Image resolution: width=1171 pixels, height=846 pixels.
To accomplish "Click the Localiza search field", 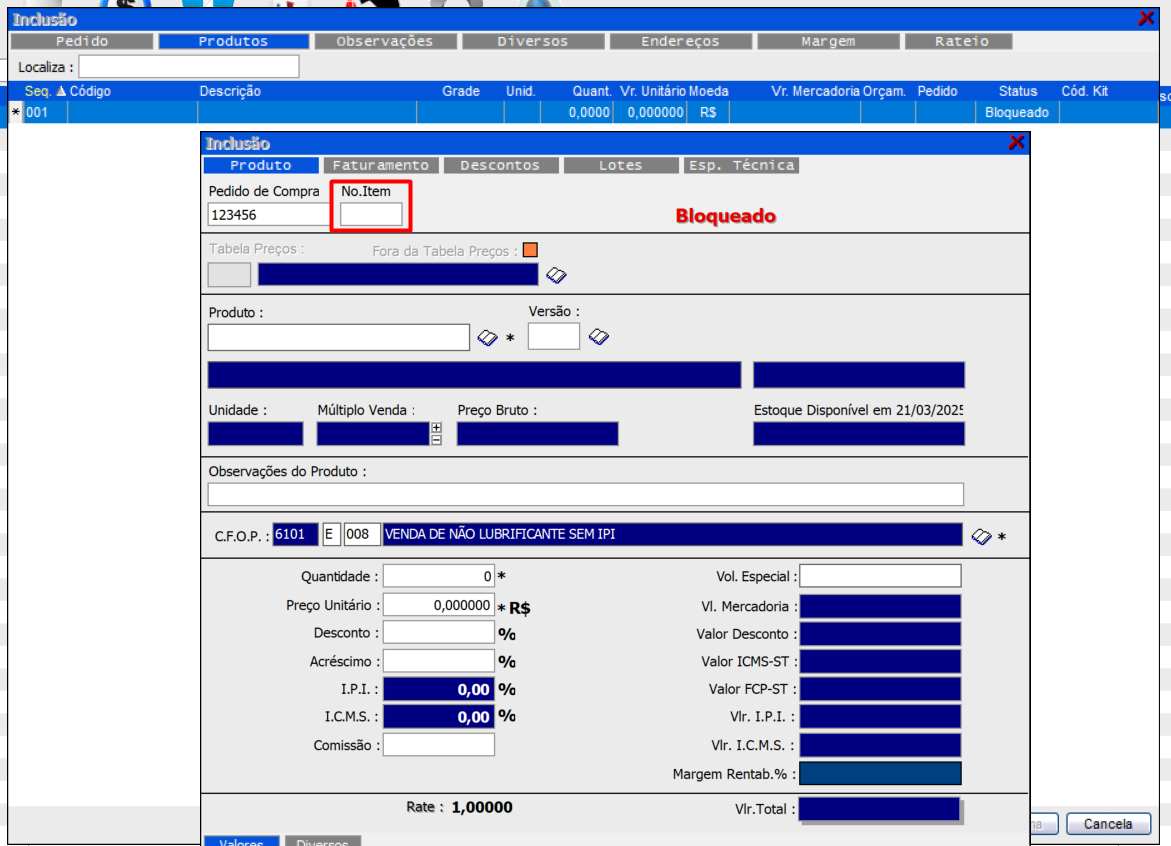I will point(189,67).
